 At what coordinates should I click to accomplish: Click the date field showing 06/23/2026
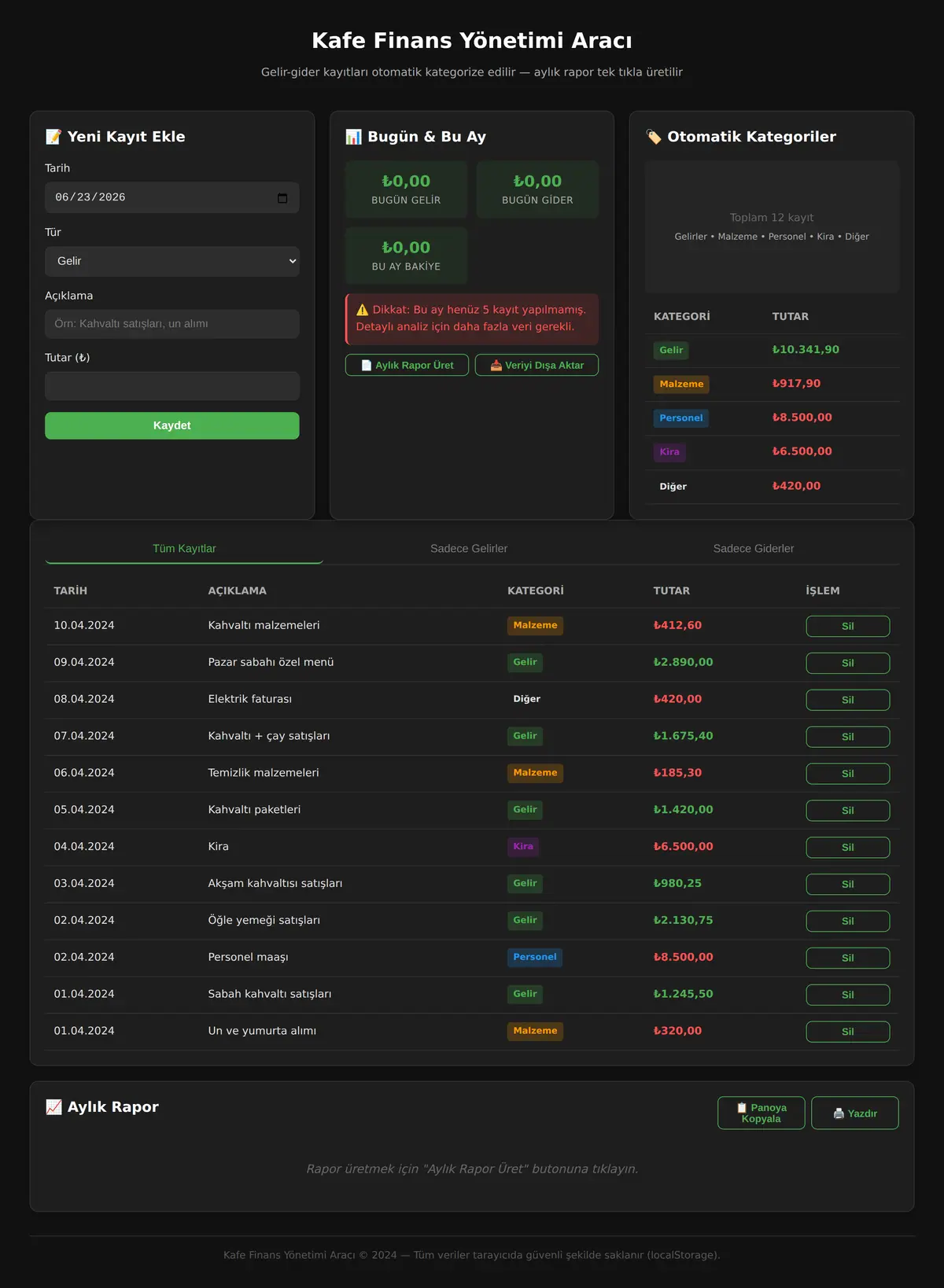(x=172, y=197)
